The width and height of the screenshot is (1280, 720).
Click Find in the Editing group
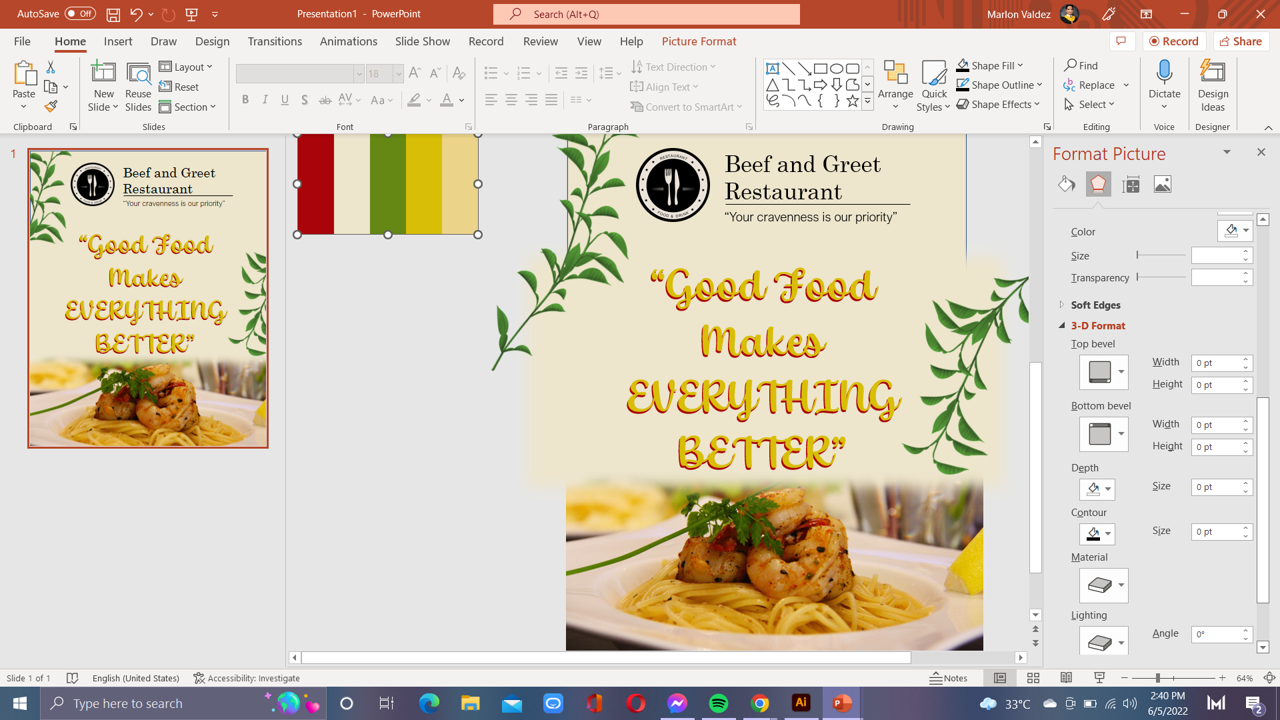coord(1081,66)
